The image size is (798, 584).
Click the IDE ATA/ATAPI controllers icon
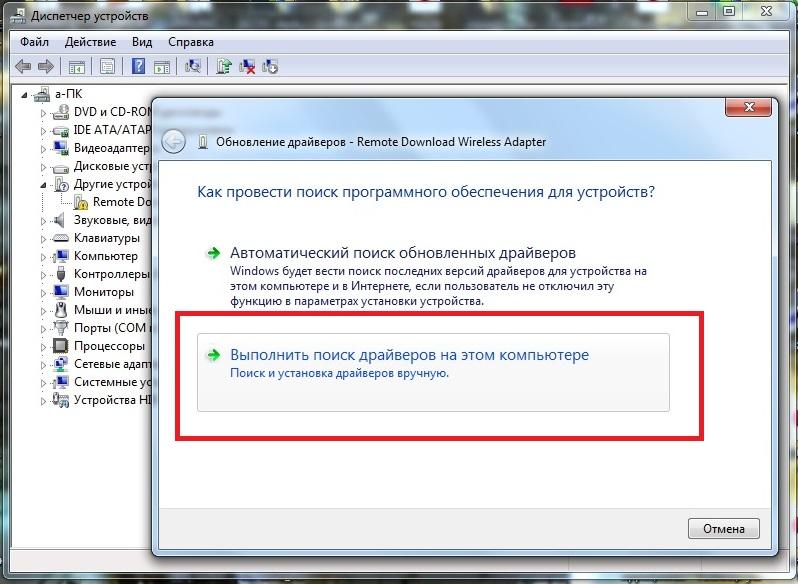(x=61, y=130)
